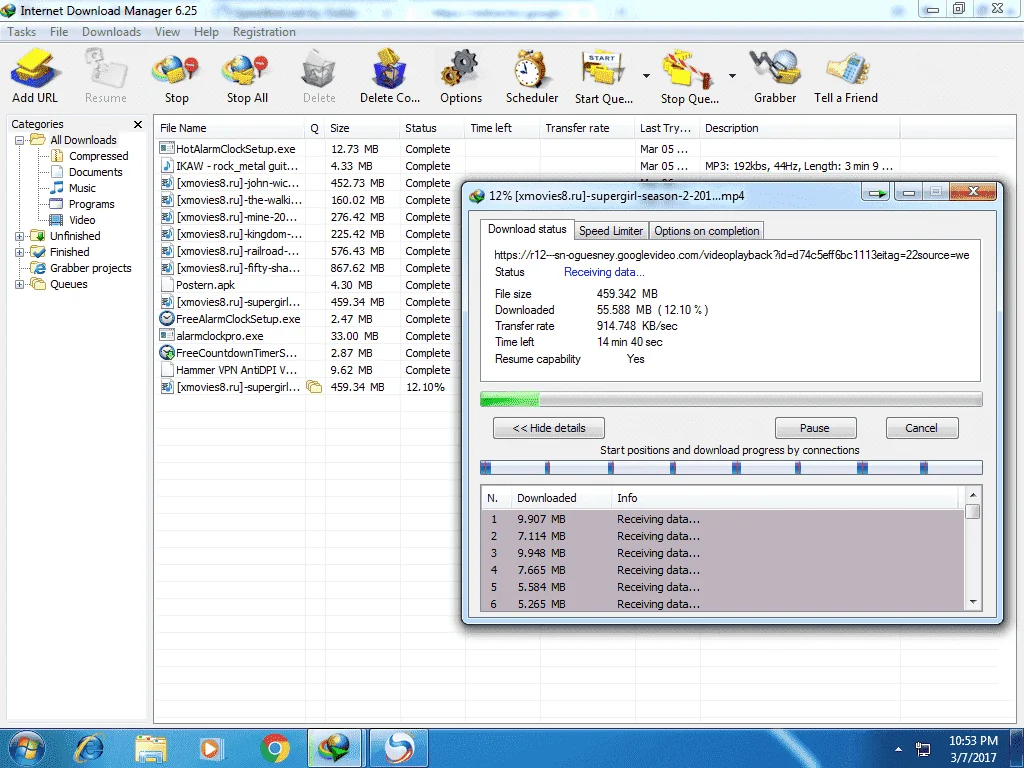Expand the Finished category node
Screen dimensions: 1024x768
click(x=20, y=252)
